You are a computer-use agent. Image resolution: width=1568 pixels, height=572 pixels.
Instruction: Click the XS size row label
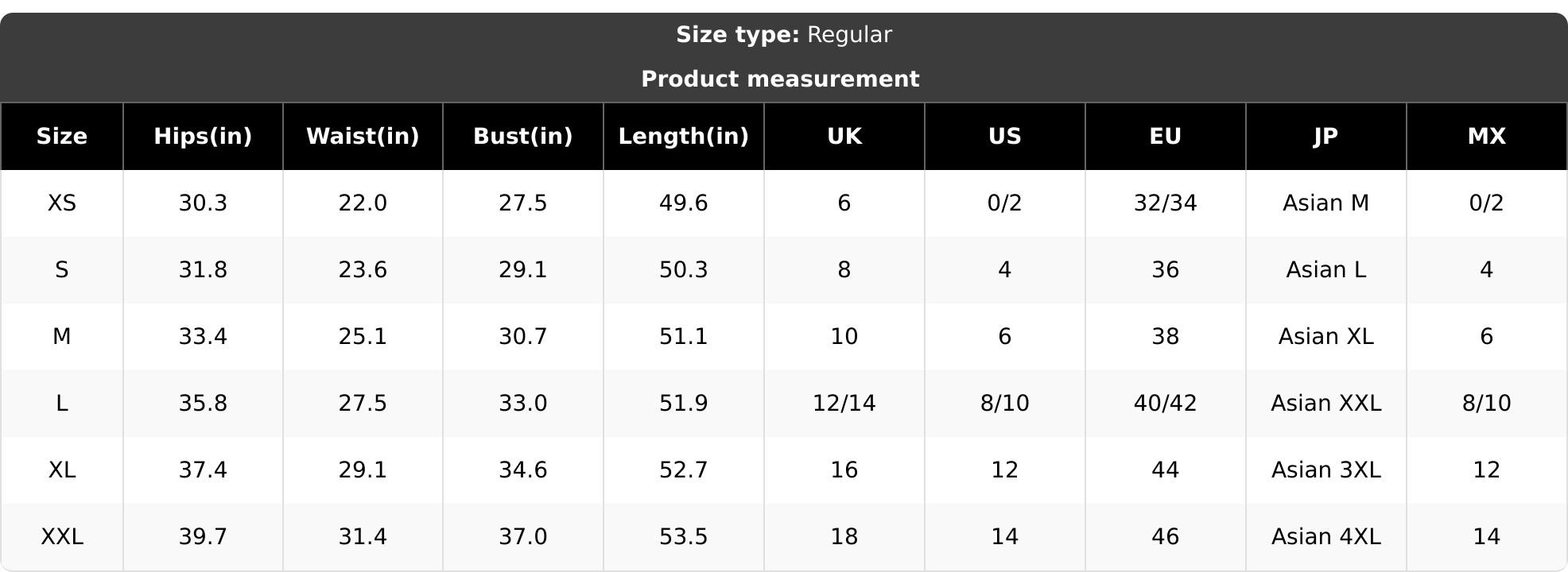(x=62, y=203)
